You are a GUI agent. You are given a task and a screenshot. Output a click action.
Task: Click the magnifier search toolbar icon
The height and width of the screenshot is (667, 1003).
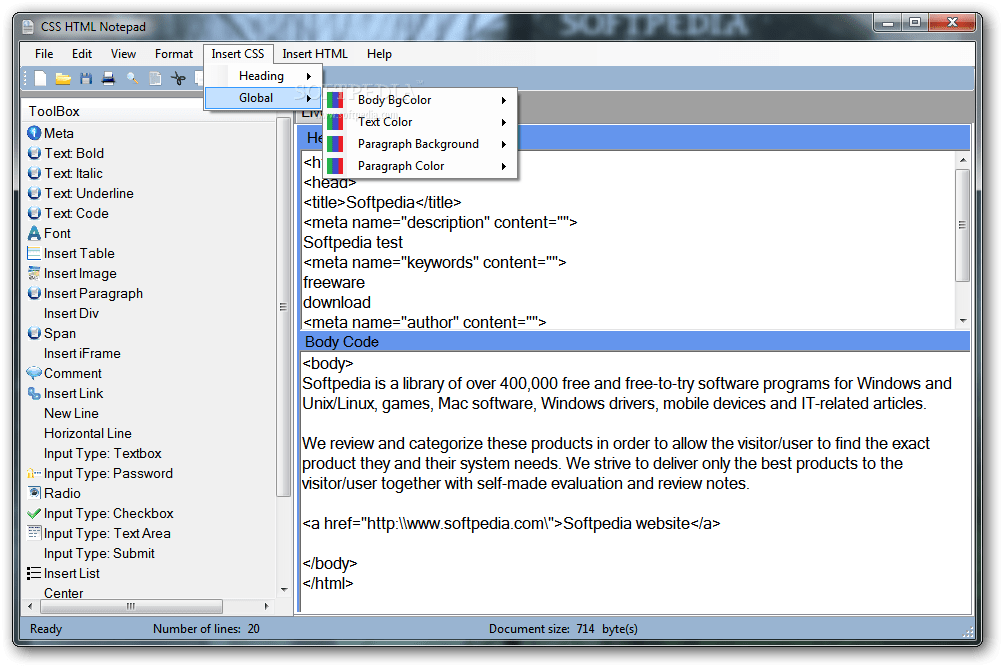tap(132, 79)
